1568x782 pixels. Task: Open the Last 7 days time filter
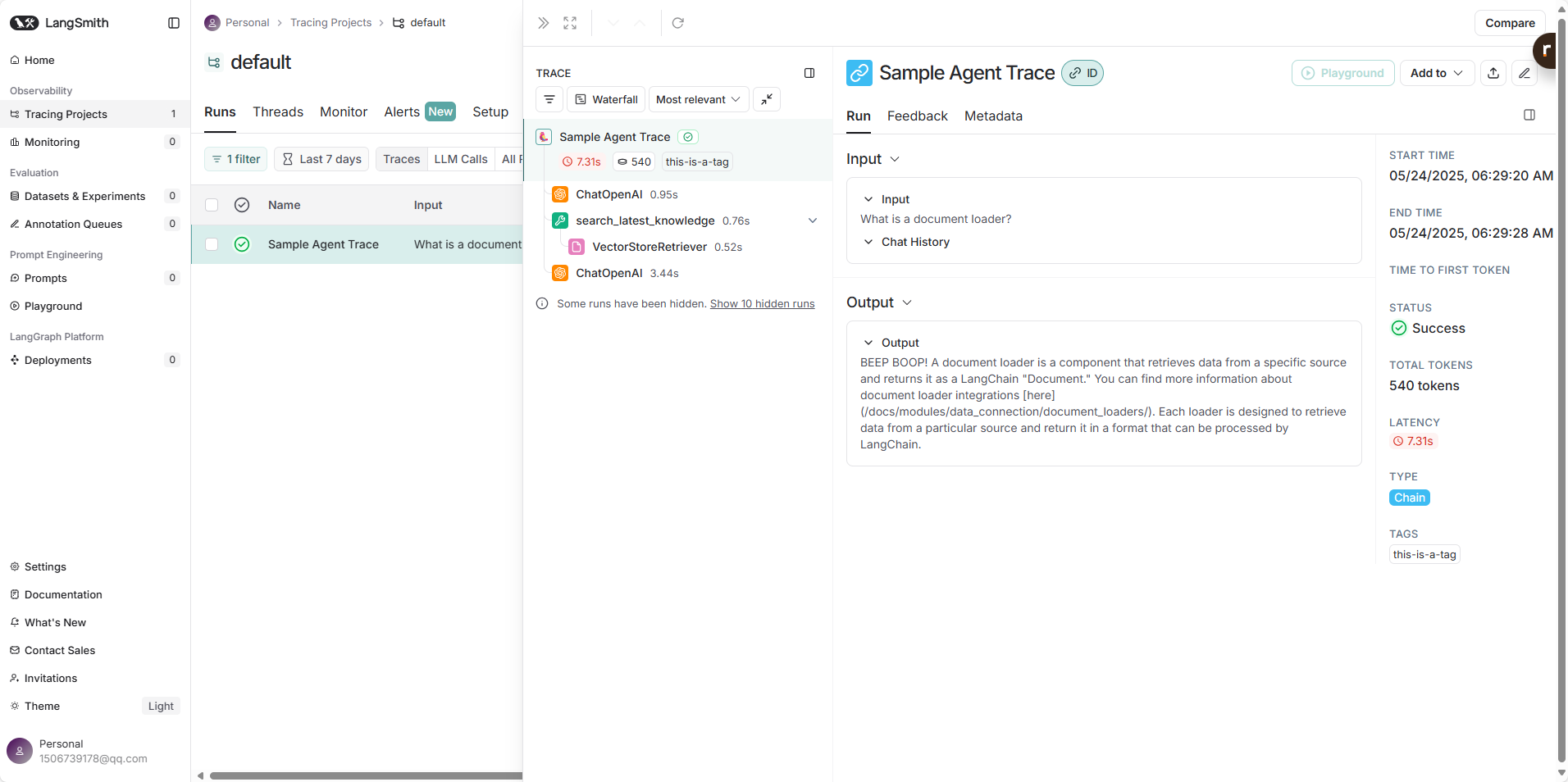321,159
